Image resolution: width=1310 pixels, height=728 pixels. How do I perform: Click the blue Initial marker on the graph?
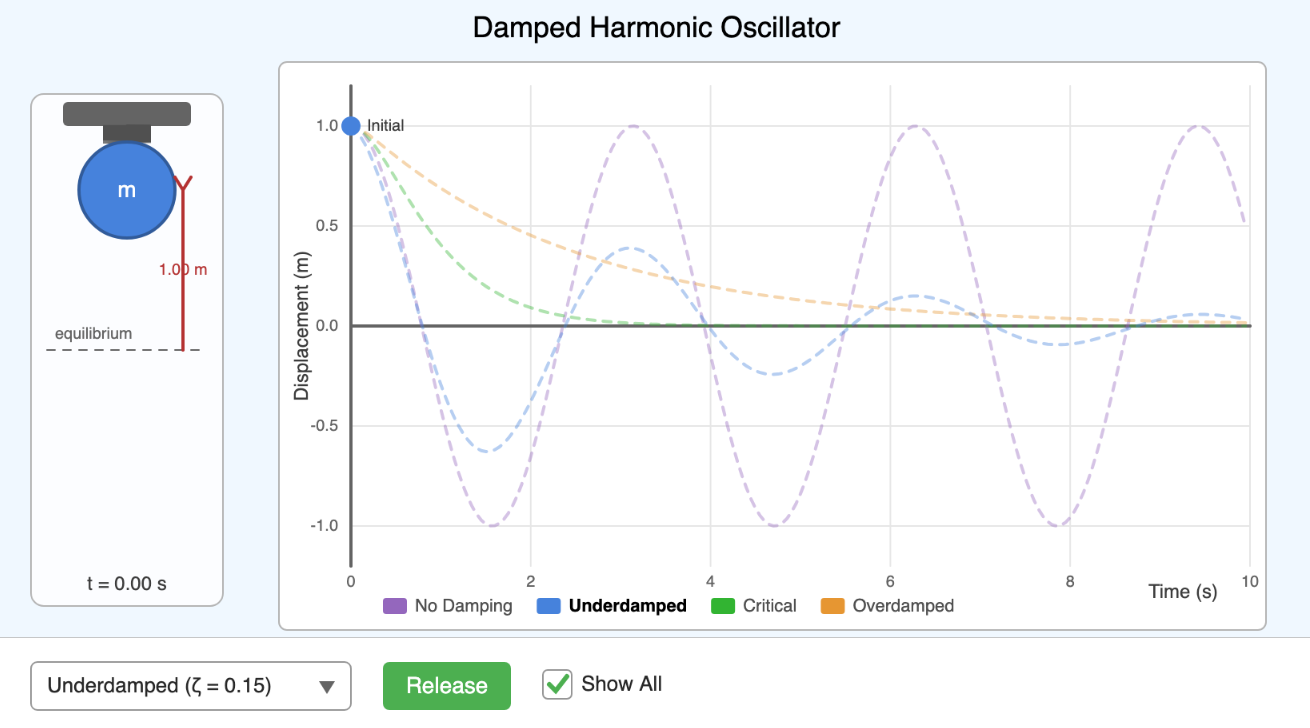350,125
